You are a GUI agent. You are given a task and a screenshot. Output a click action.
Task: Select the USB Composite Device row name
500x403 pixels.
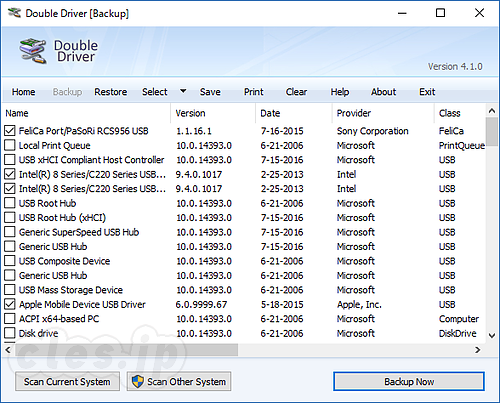[x=64, y=261]
